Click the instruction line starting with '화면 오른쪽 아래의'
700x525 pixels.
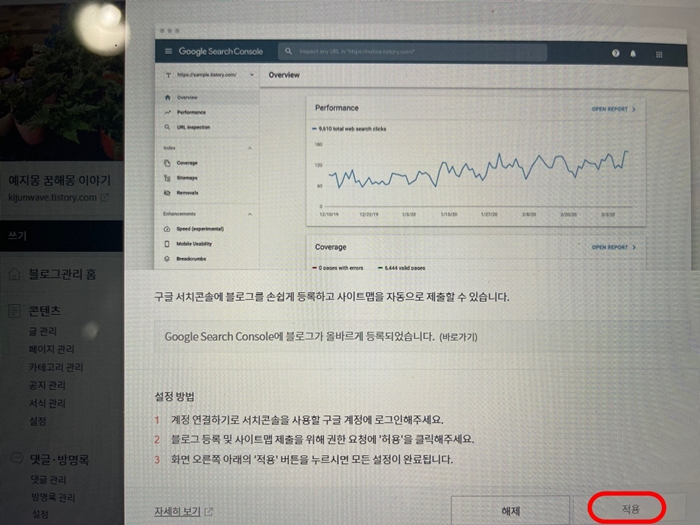pyautogui.click(x=312, y=459)
